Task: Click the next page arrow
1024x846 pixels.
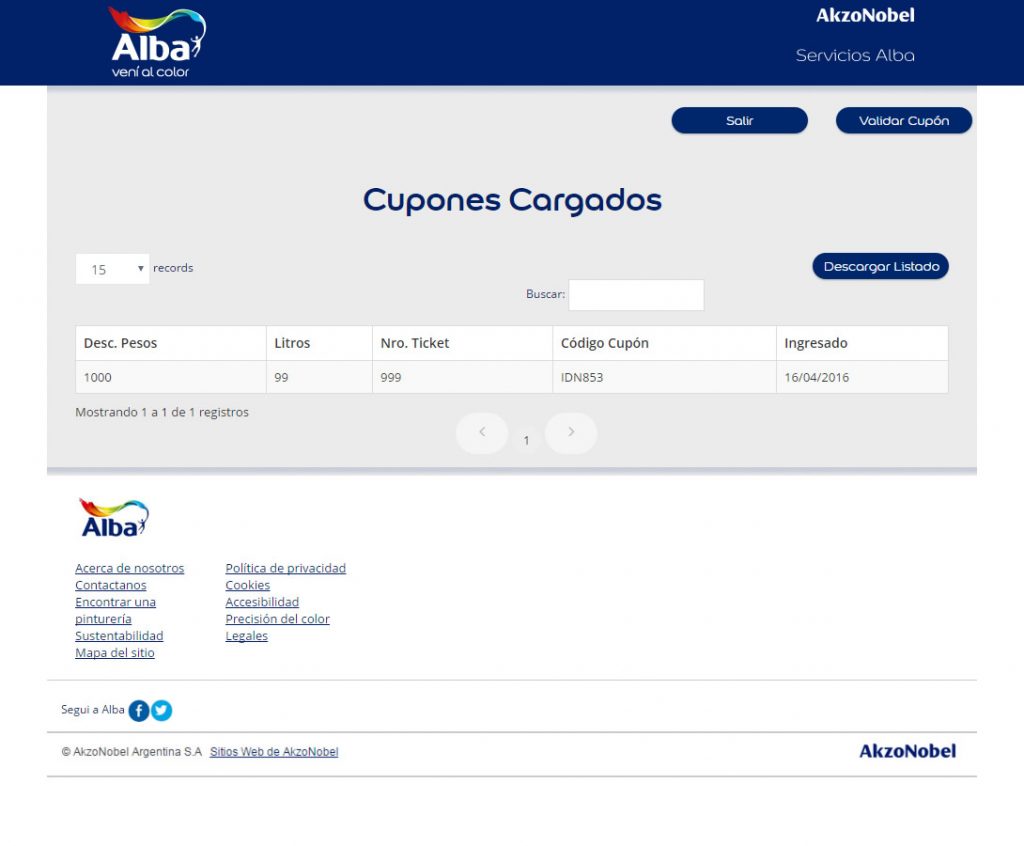Action: pos(570,432)
